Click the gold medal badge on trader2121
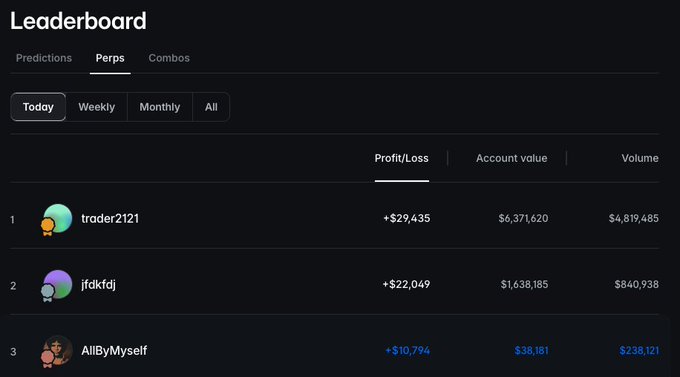The width and height of the screenshot is (680, 377). [48, 227]
